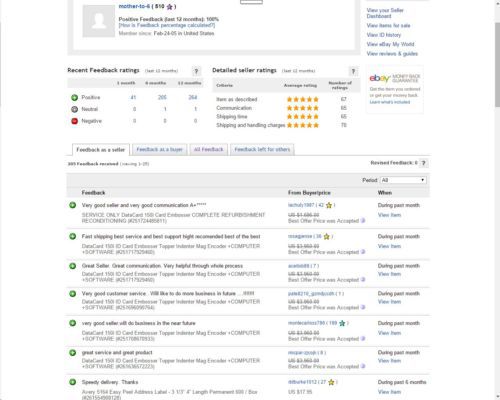Screen dimensions: 500x400
Task: Click 'During past 6 months' text
Action: [402, 382]
